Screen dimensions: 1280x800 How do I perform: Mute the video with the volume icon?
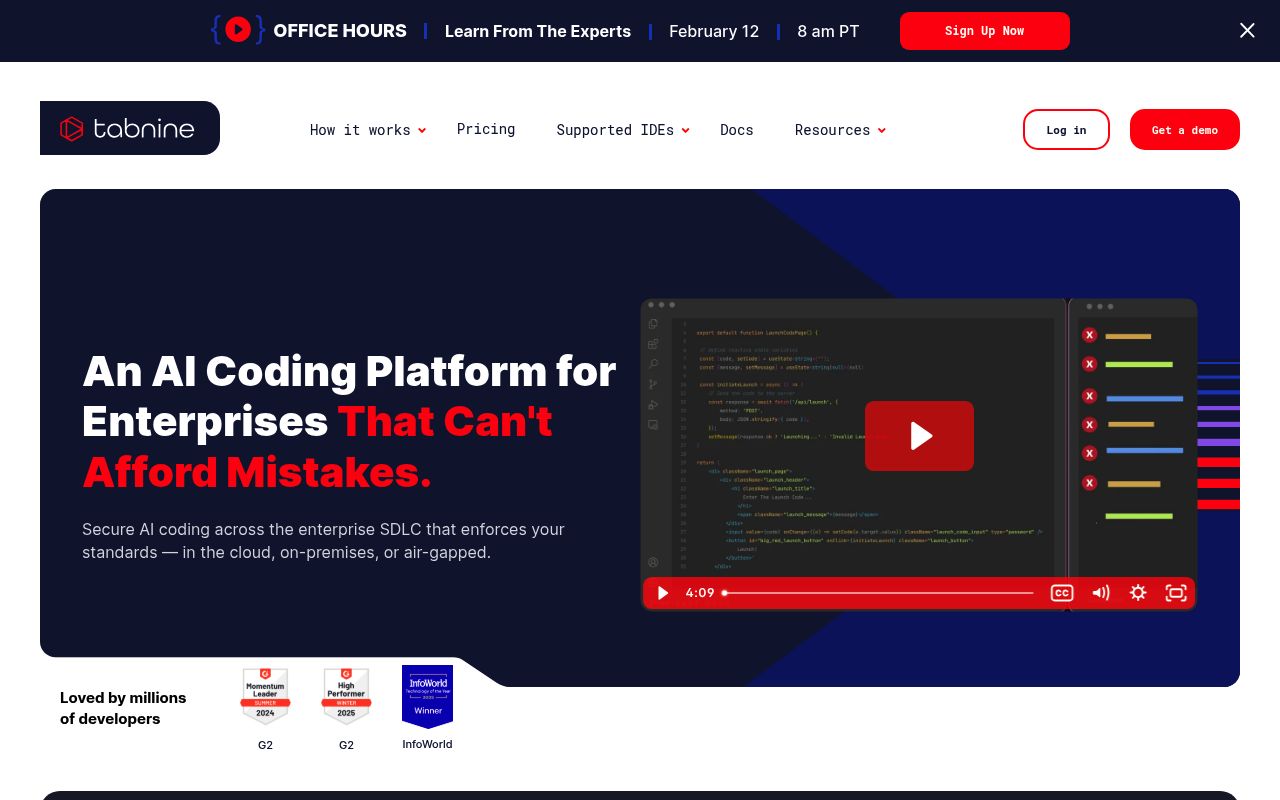(x=1100, y=593)
